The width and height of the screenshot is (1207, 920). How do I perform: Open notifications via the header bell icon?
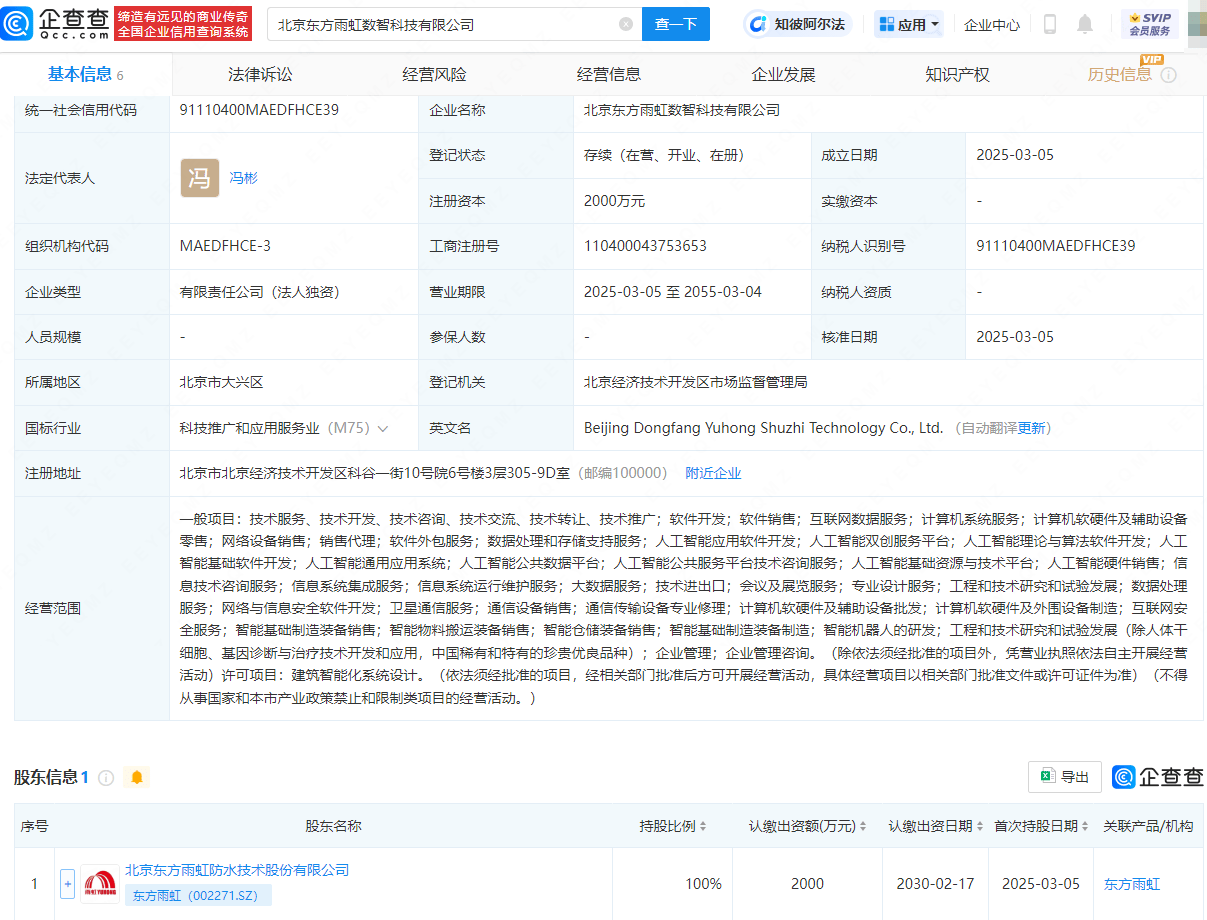click(x=1085, y=24)
